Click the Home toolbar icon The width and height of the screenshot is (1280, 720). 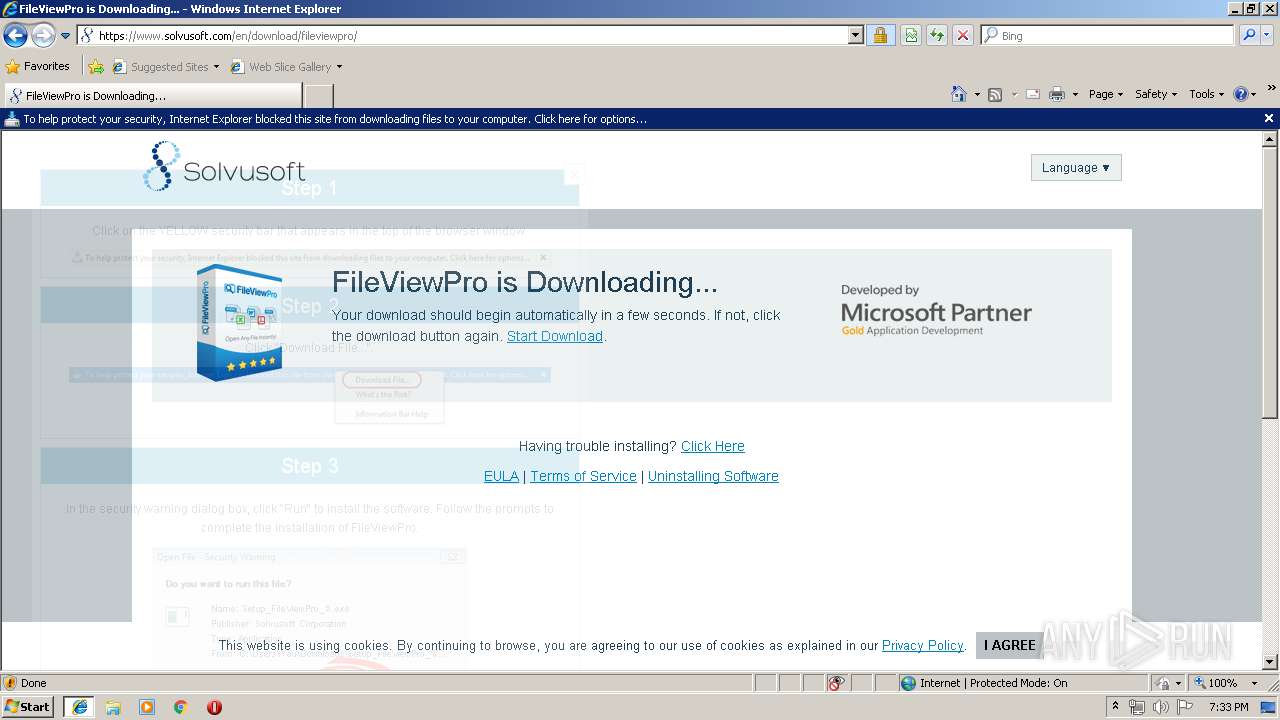click(959, 94)
